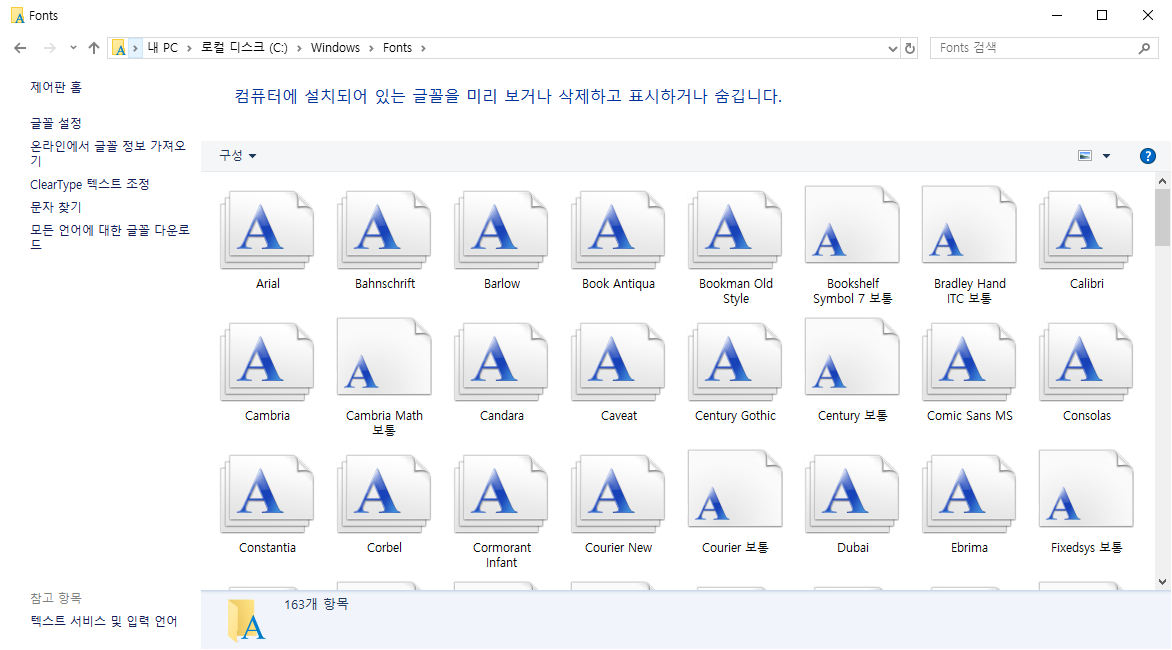The height and width of the screenshot is (650, 1172).
Task: Open 모든 언어에 대한 글꼴 다운로드 link
Action: (x=110, y=237)
